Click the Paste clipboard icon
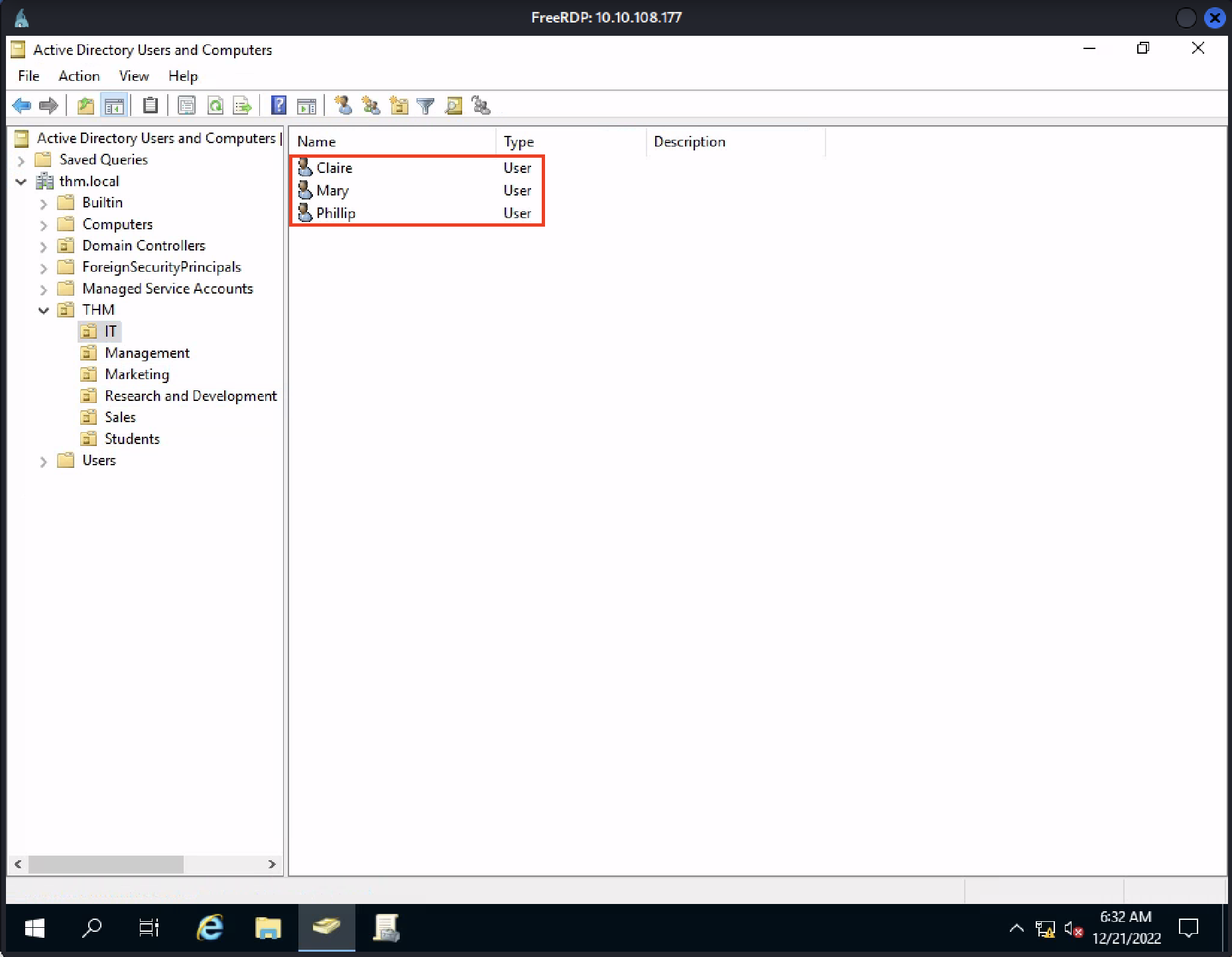The height and width of the screenshot is (957, 1232). click(151, 105)
